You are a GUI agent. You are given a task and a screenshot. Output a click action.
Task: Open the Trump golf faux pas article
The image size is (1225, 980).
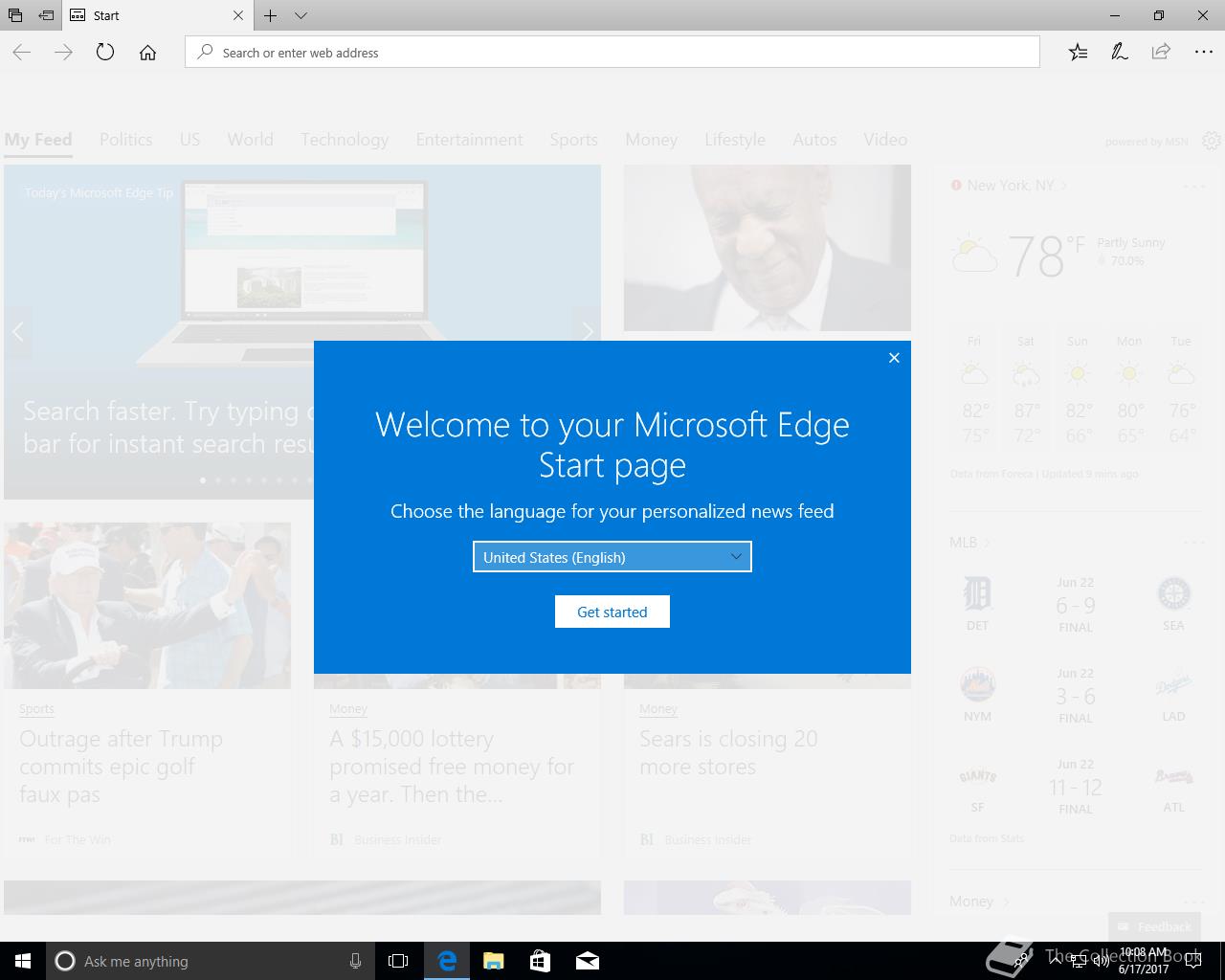point(122,767)
